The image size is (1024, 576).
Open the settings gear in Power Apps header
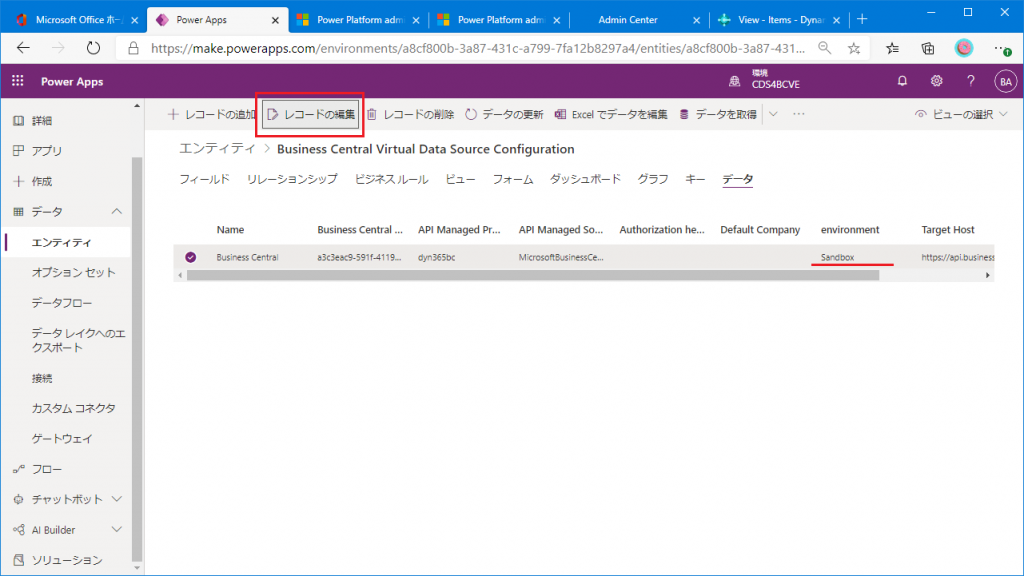[x=936, y=81]
